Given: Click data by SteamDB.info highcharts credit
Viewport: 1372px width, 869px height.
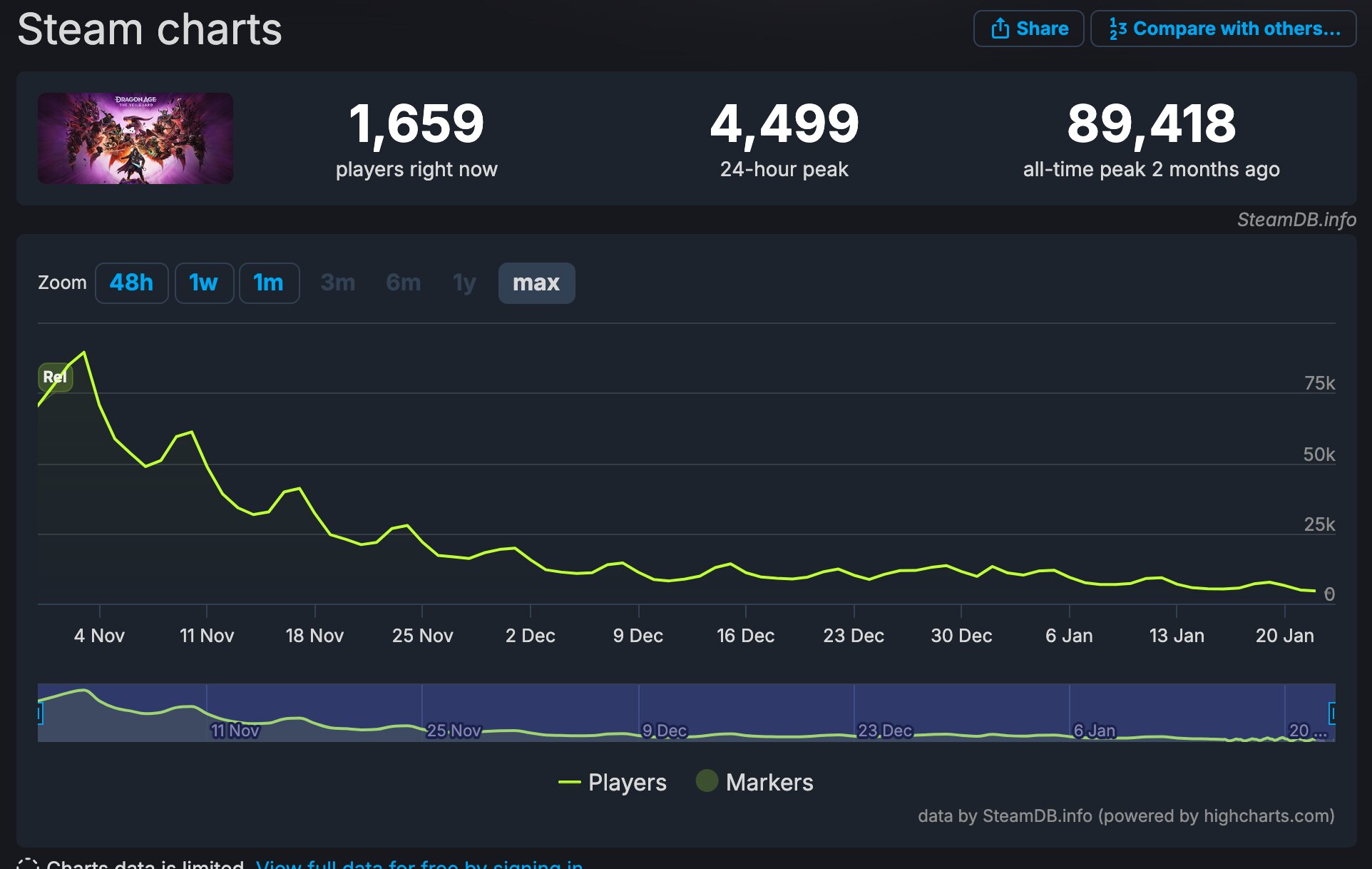Looking at the screenshot, I should [x=1126, y=815].
